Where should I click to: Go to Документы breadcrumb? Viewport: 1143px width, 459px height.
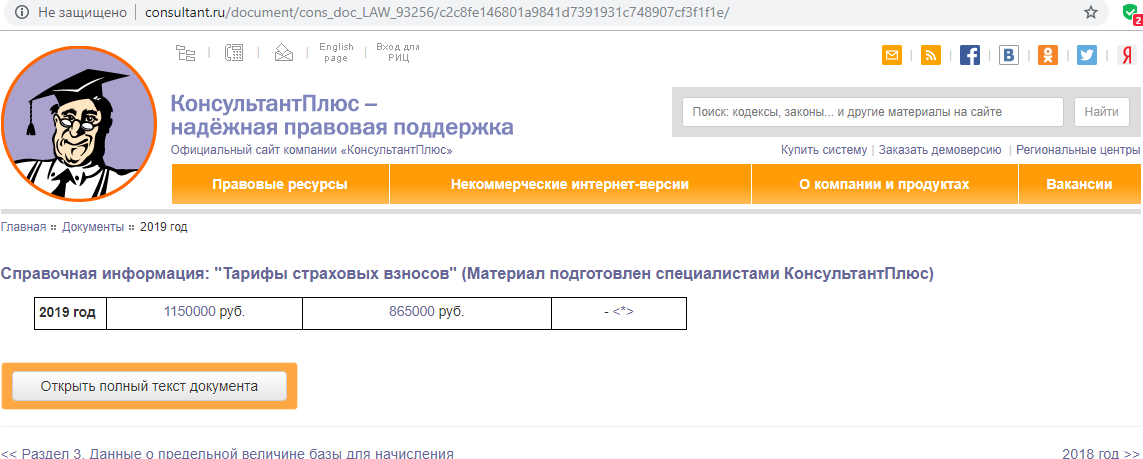[93, 227]
